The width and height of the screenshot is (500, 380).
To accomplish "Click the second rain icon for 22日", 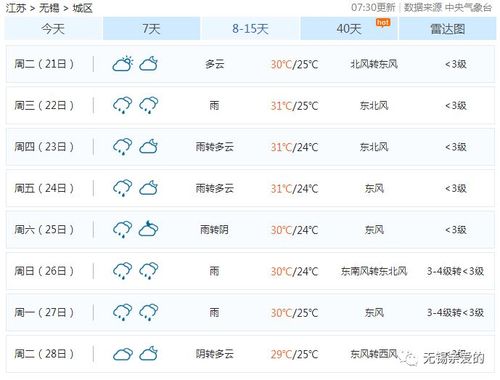I will (148, 105).
